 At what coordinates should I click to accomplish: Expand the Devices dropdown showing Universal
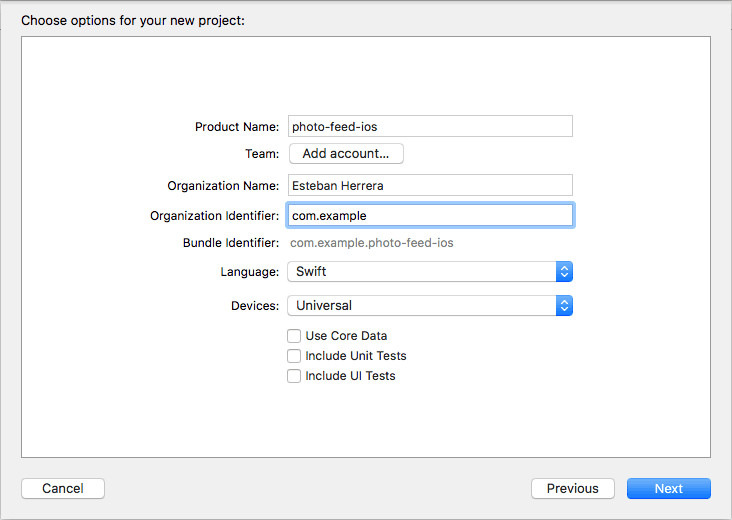click(430, 306)
